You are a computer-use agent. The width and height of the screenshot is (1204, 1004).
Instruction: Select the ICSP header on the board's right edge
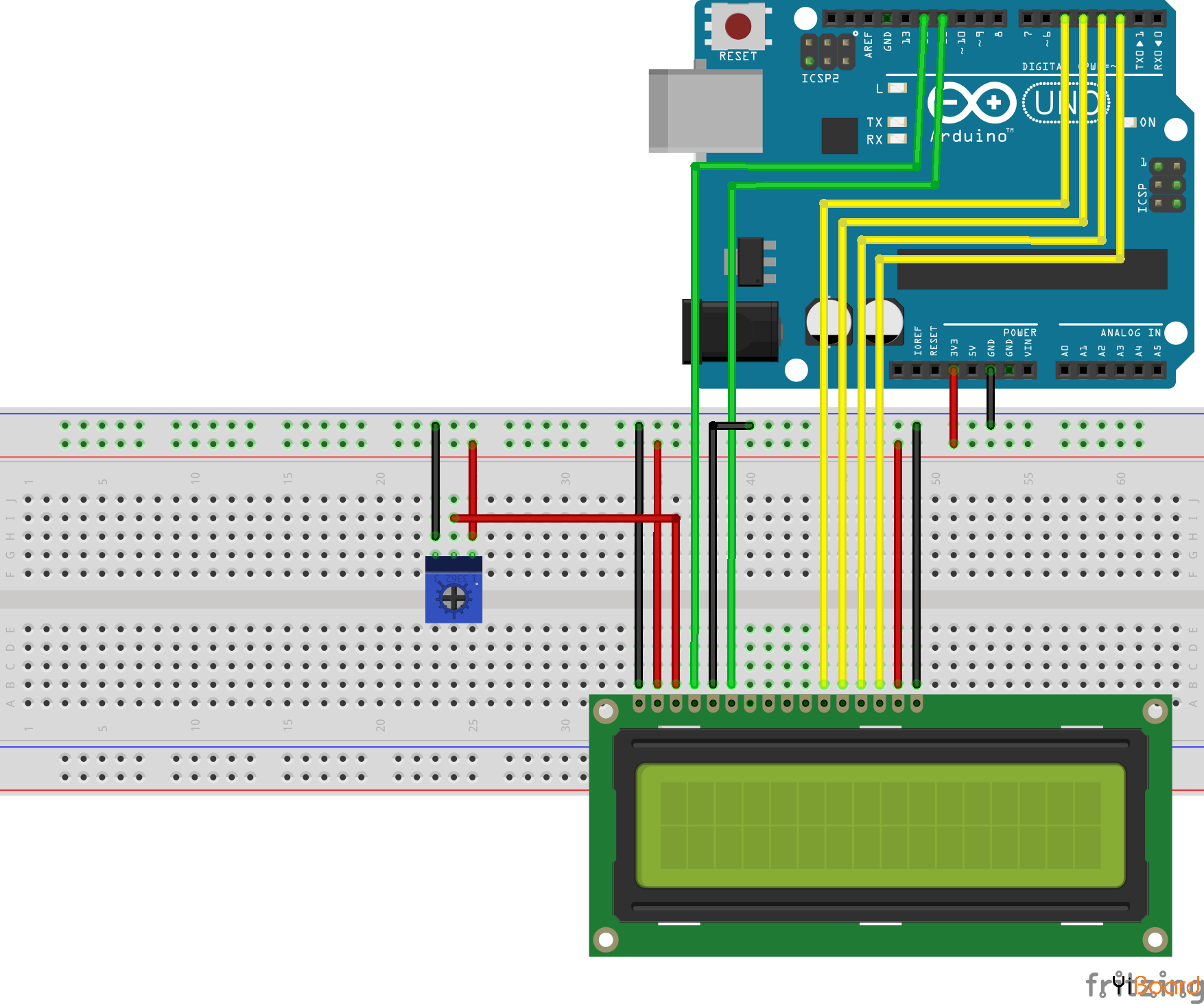click(1168, 185)
